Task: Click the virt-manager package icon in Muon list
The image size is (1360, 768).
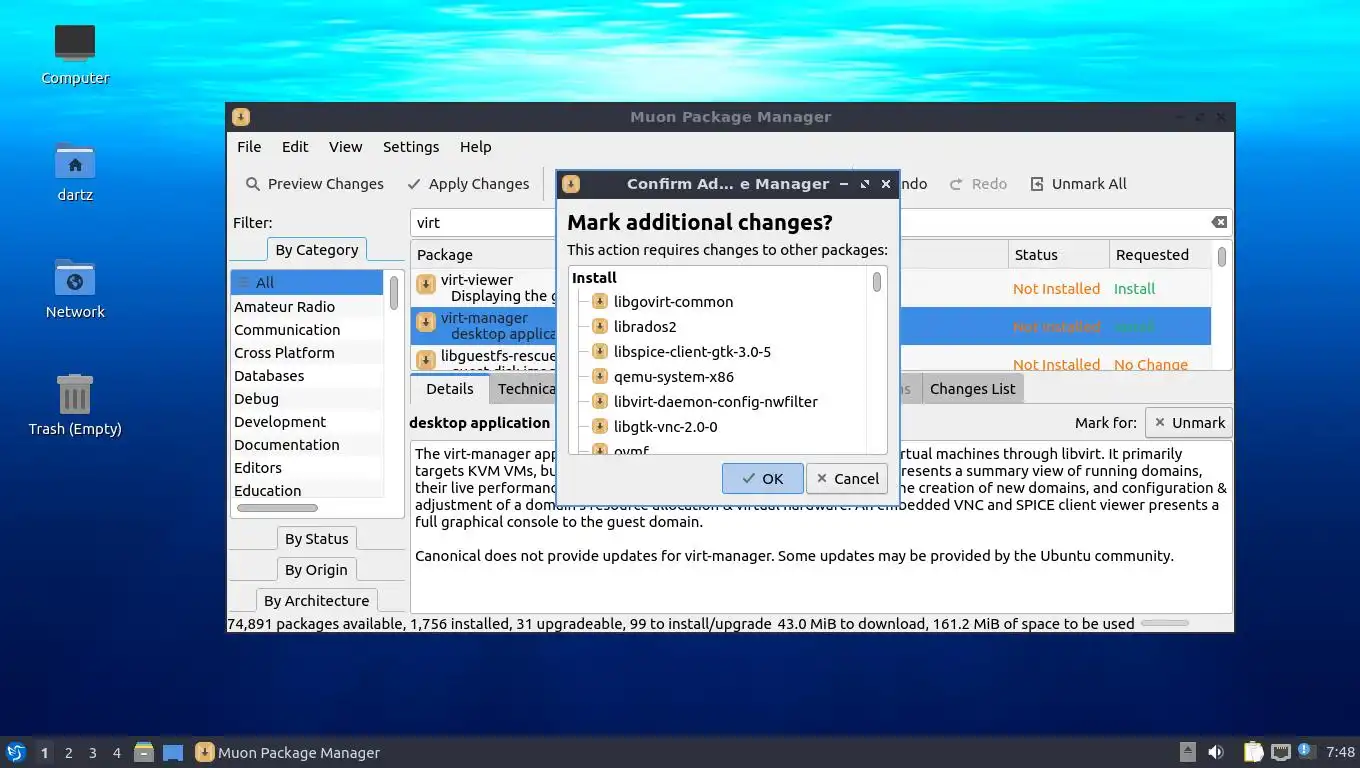Action: tap(426, 322)
